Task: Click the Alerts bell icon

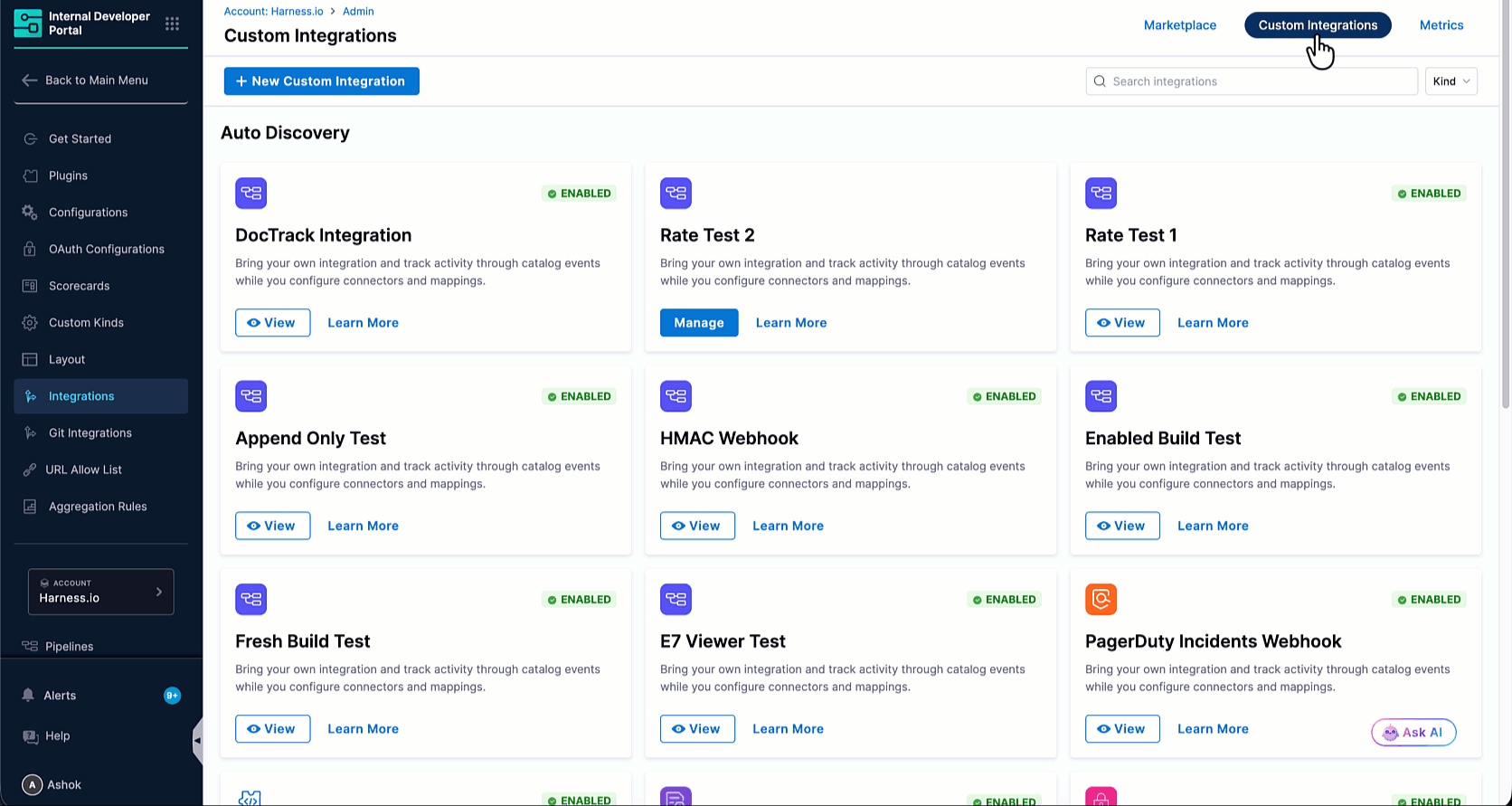Action: (x=28, y=696)
